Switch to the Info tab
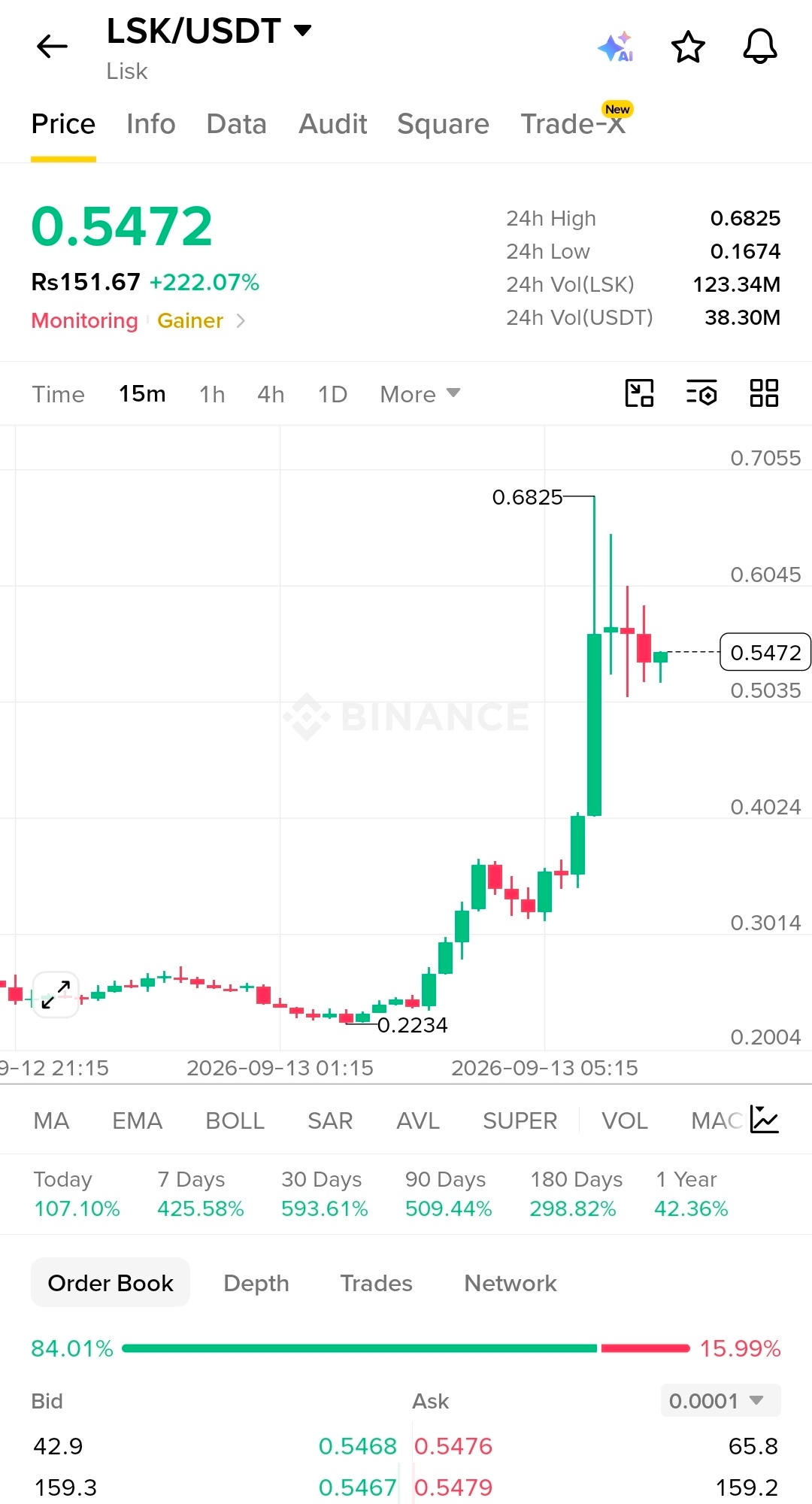Viewport: 812px width, 1504px height. [x=151, y=124]
